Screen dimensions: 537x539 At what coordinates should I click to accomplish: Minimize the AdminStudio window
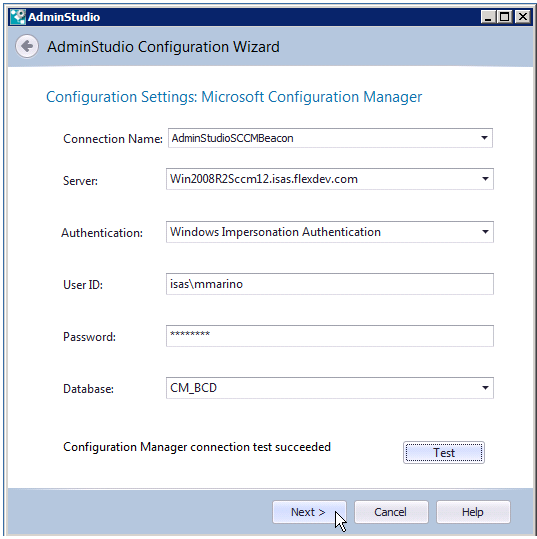488,17
